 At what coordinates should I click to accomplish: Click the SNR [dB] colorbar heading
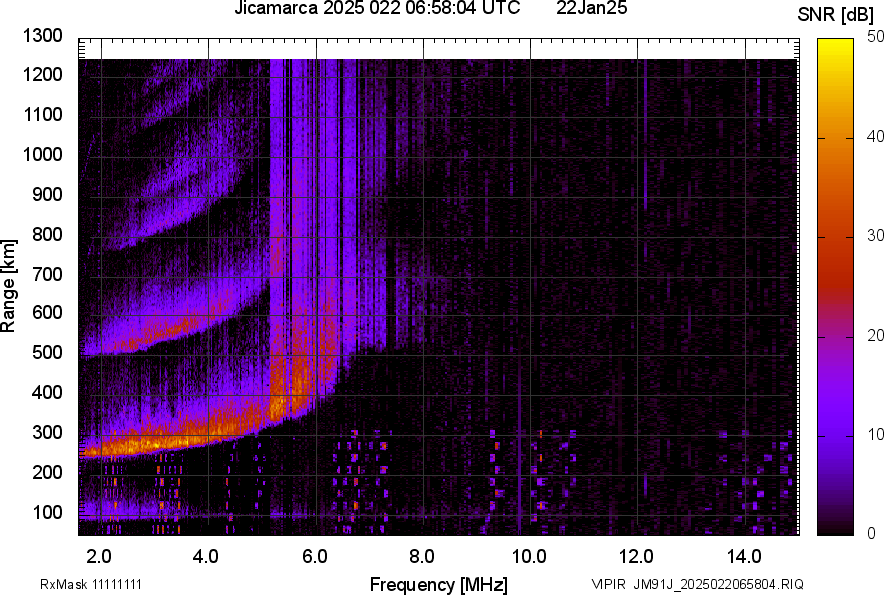838,15
